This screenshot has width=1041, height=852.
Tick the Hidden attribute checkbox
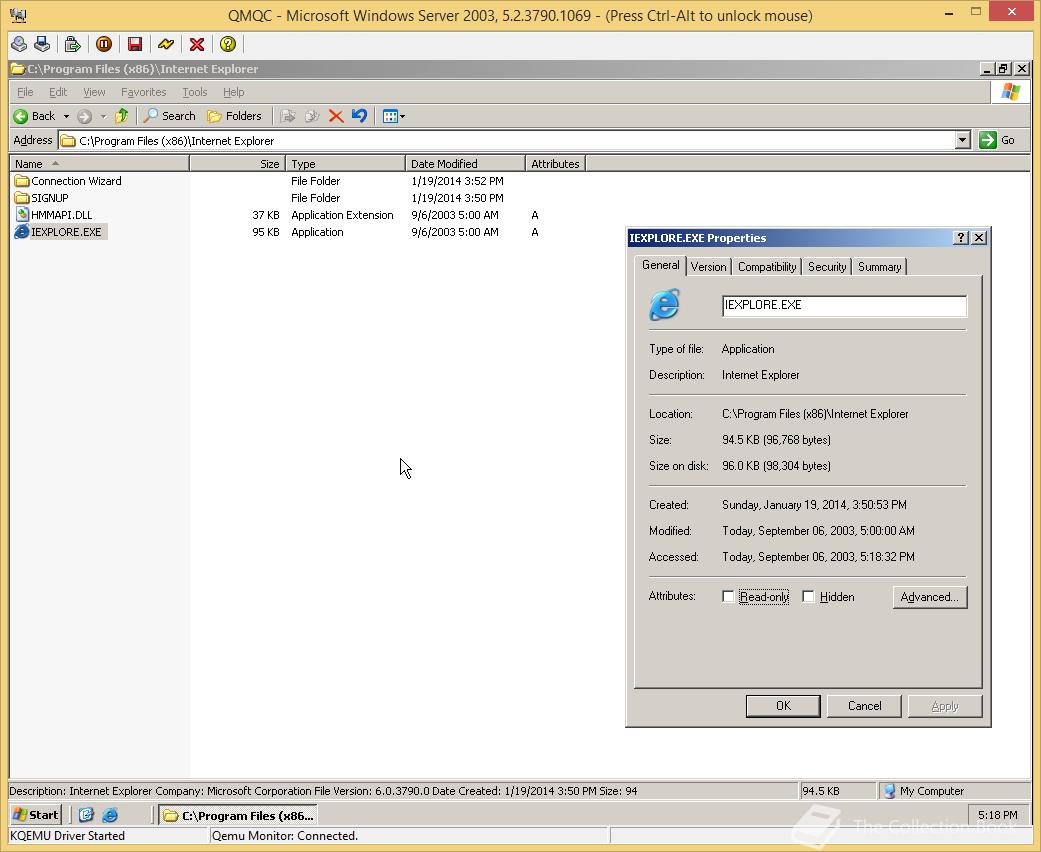pyautogui.click(x=809, y=597)
